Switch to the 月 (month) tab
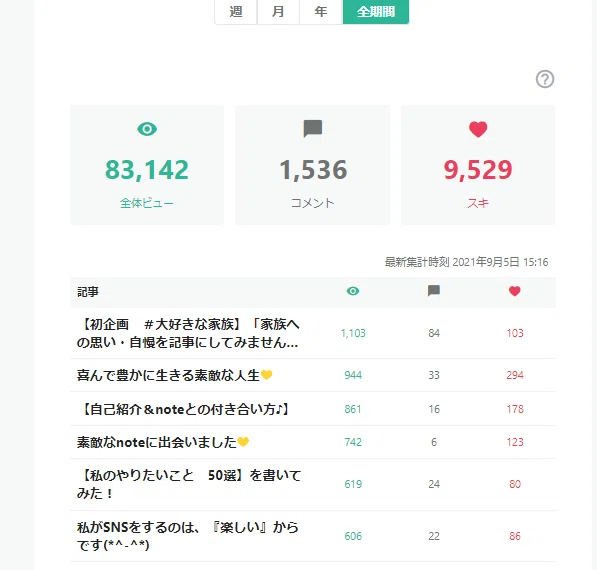 click(x=278, y=11)
